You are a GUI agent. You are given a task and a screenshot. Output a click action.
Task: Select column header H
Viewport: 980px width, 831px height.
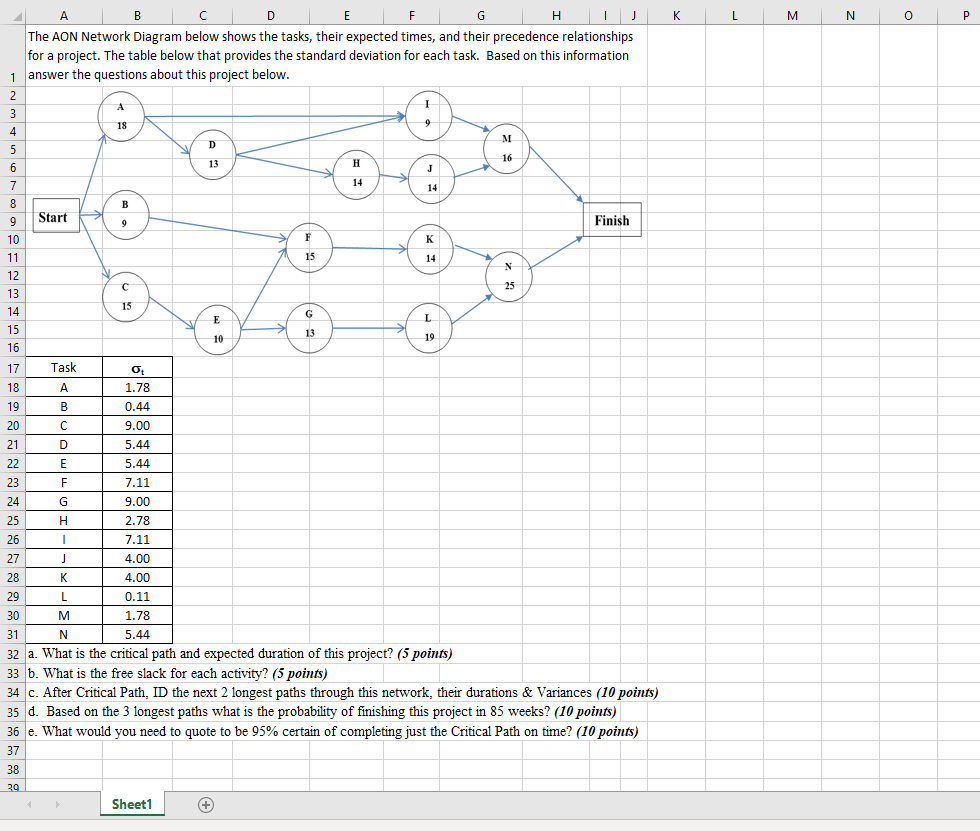tap(556, 16)
